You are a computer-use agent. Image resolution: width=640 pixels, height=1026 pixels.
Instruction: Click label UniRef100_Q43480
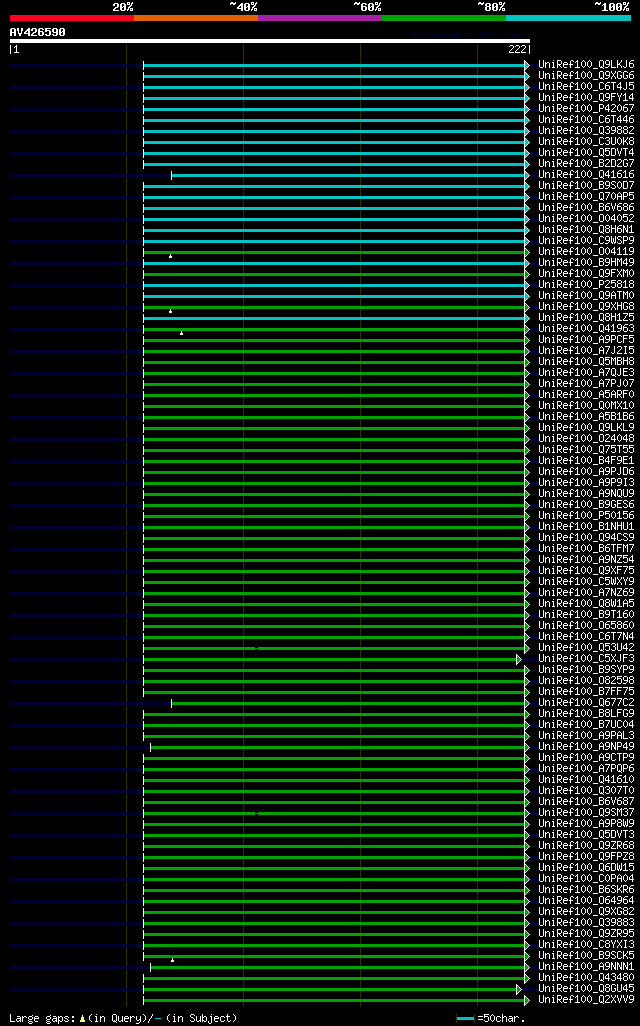pos(586,978)
